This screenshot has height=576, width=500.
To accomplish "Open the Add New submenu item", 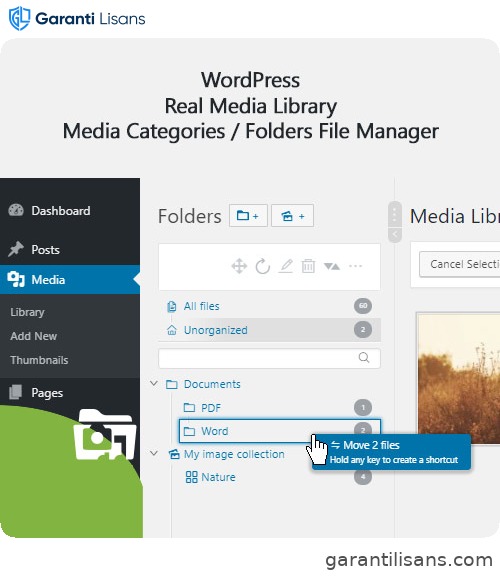I will pyautogui.click(x=33, y=336).
